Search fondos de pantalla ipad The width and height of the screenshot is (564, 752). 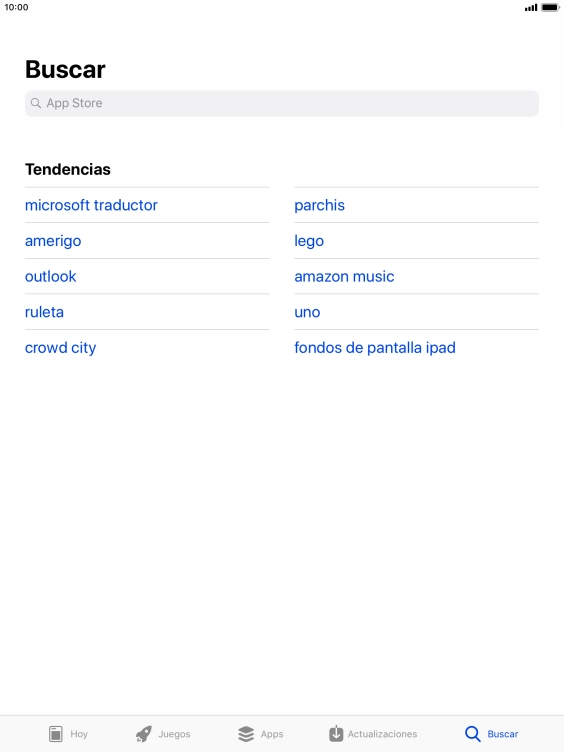click(x=375, y=348)
